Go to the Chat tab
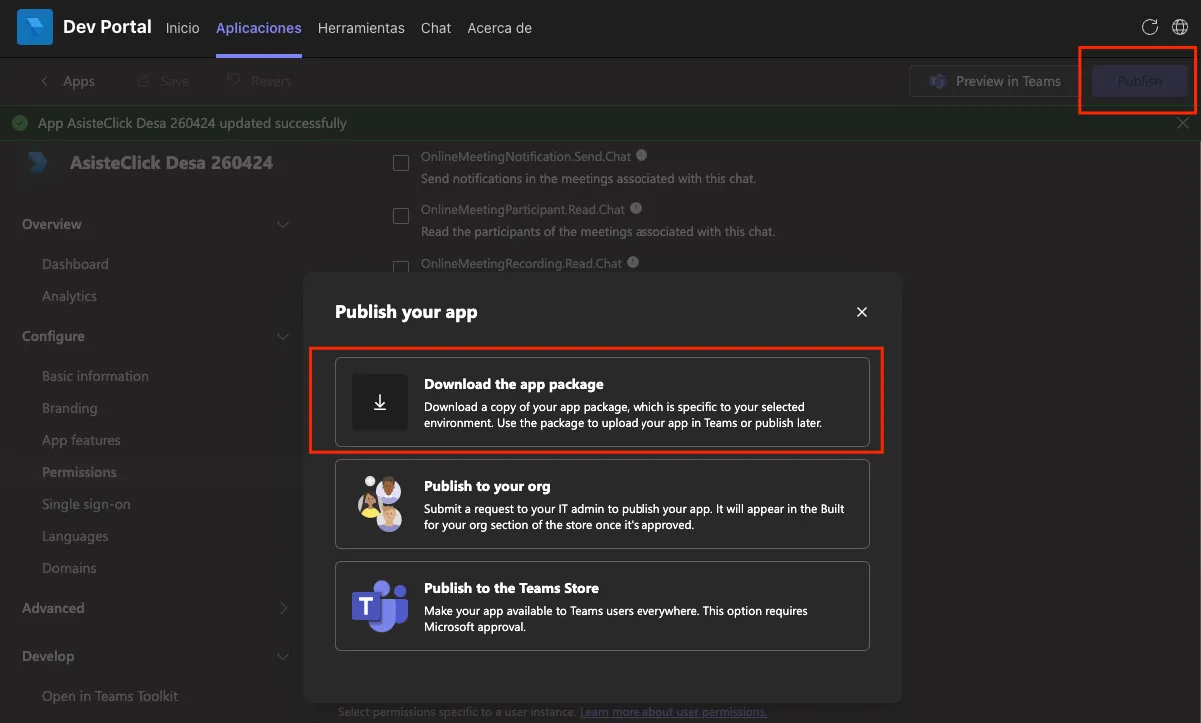Viewport: 1201px width, 723px height. tap(436, 28)
